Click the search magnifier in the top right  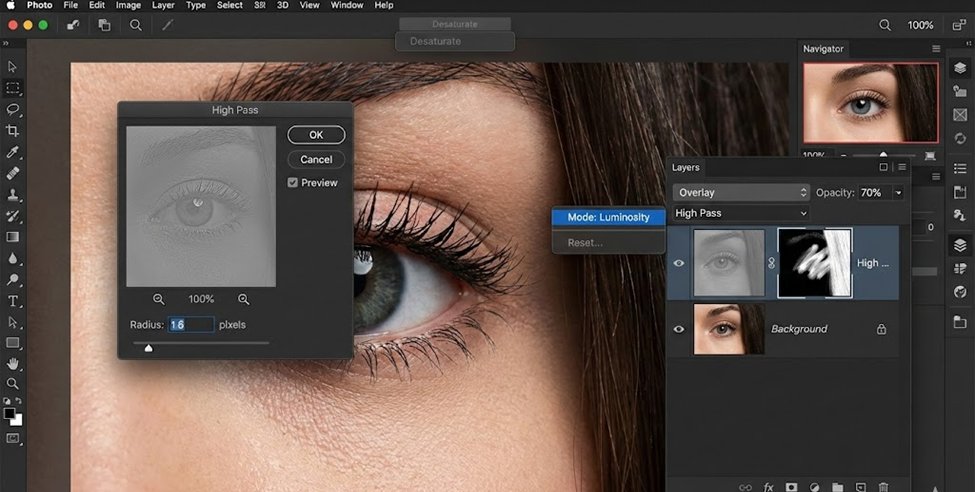click(885, 25)
